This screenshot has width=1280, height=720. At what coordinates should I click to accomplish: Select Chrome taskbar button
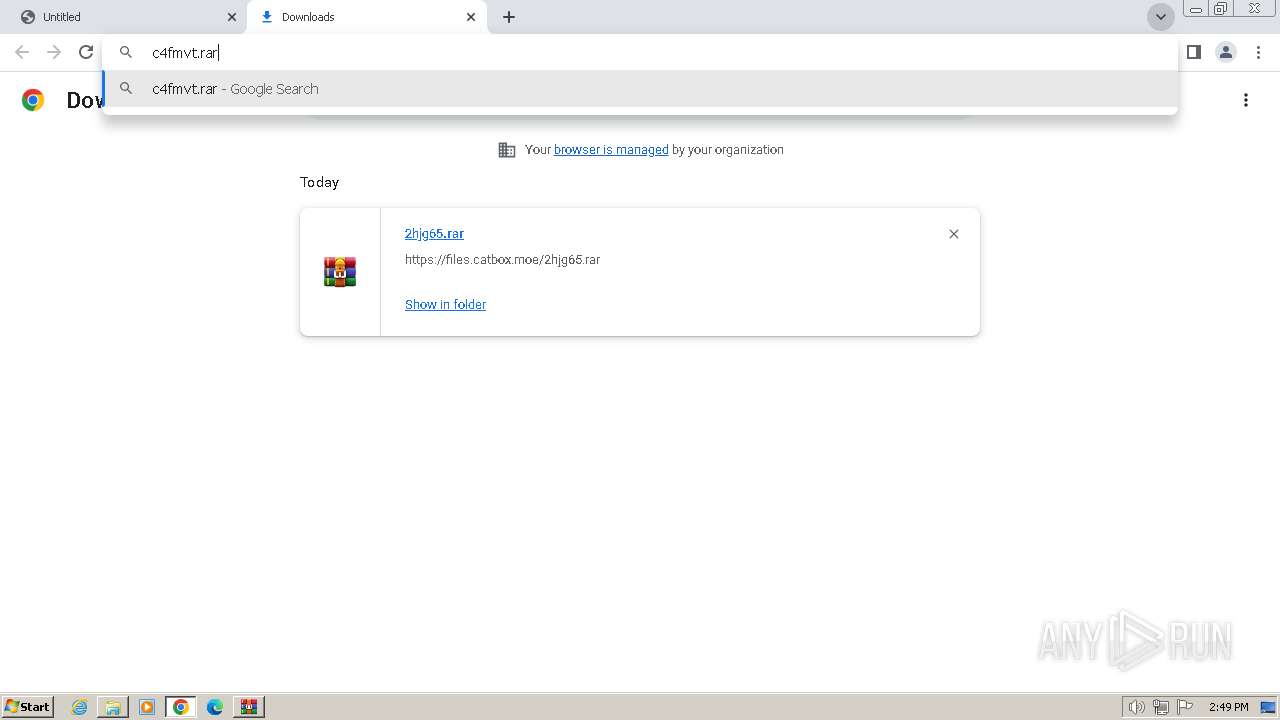[x=181, y=707]
